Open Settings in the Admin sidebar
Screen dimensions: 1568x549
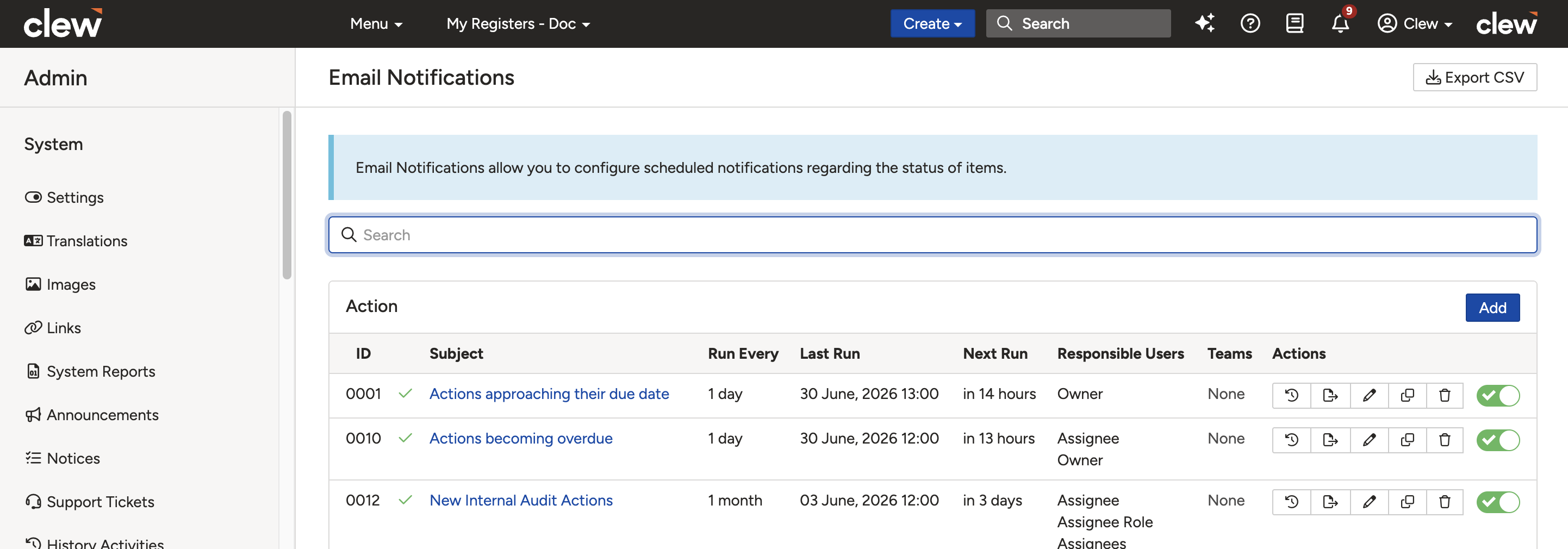pyautogui.click(x=65, y=197)
